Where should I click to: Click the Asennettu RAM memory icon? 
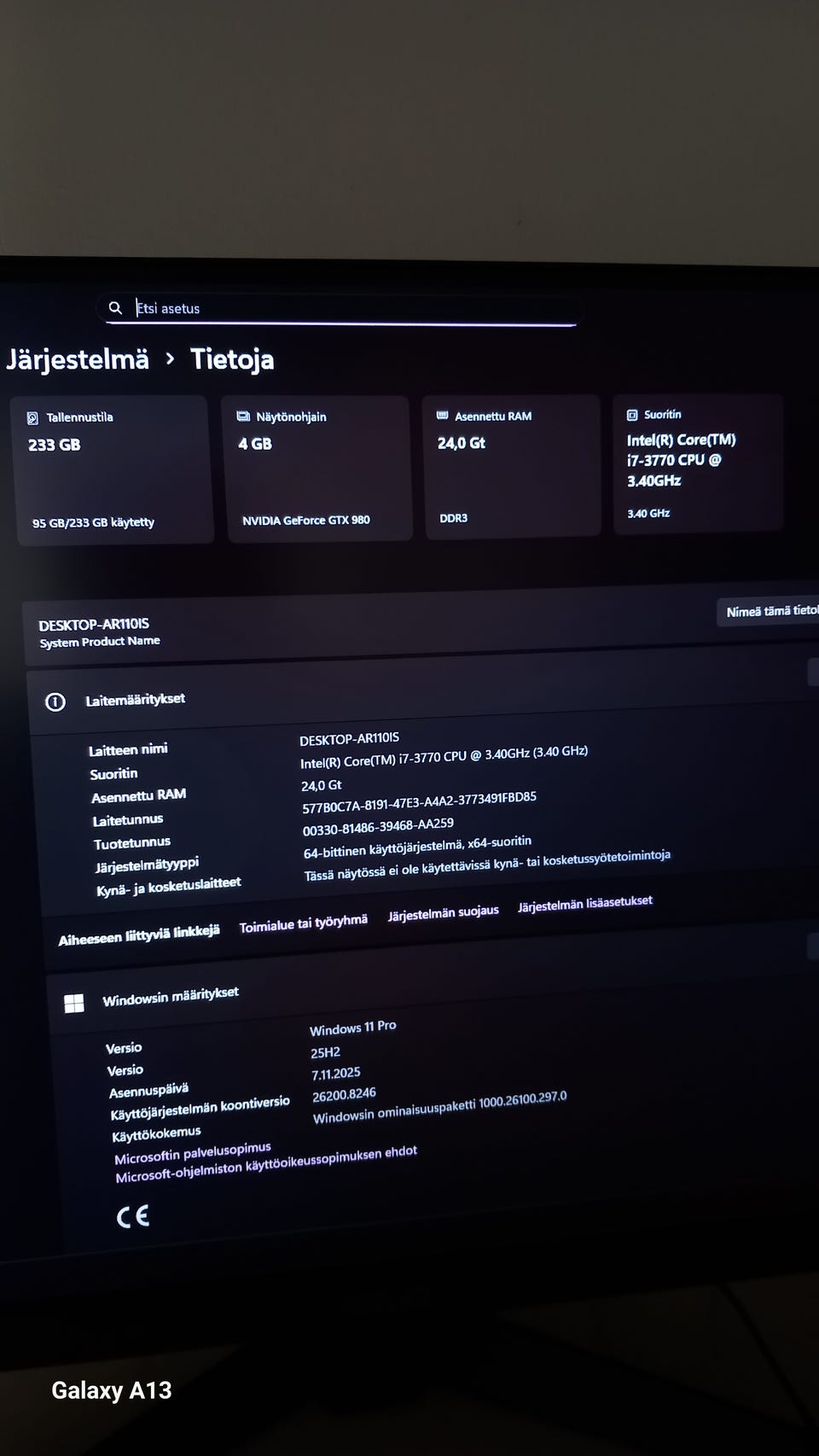[442, 416]
